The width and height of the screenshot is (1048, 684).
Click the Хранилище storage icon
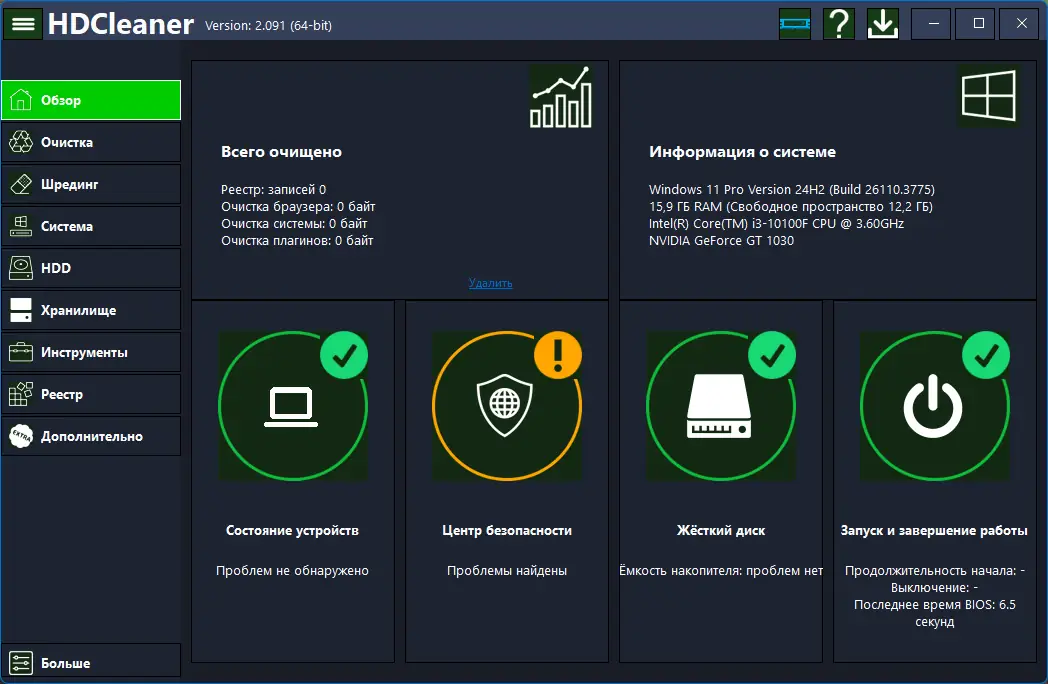[x=21, y=310]
